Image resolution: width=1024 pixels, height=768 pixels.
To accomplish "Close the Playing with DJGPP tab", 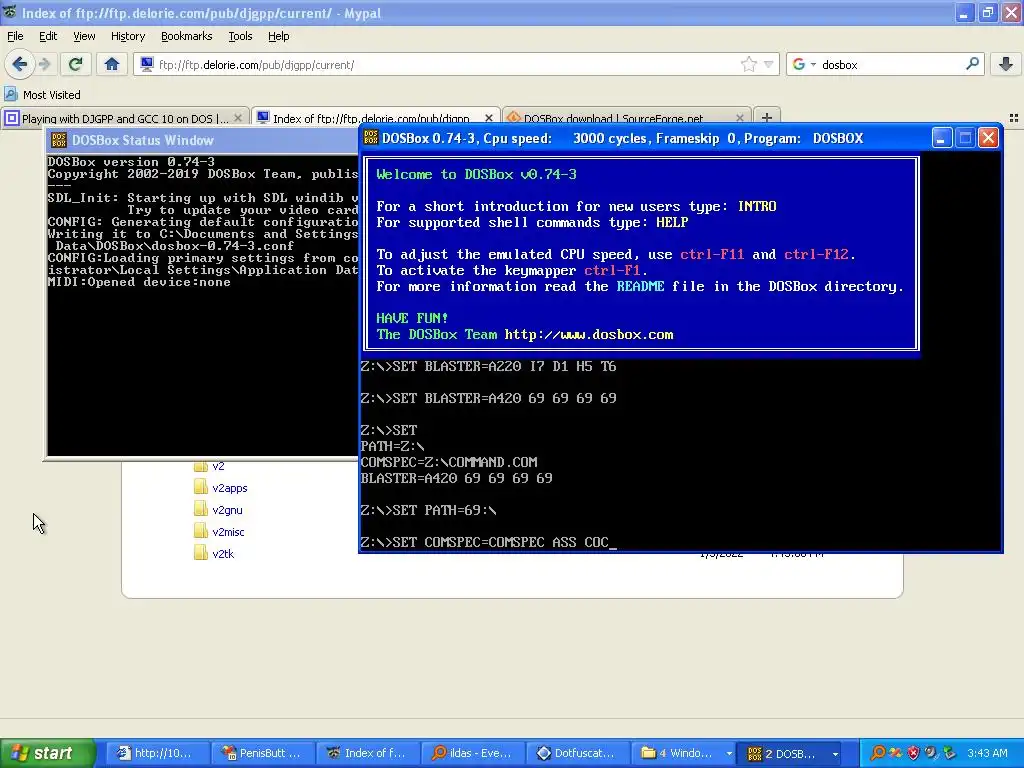I will tap(238, 118).
